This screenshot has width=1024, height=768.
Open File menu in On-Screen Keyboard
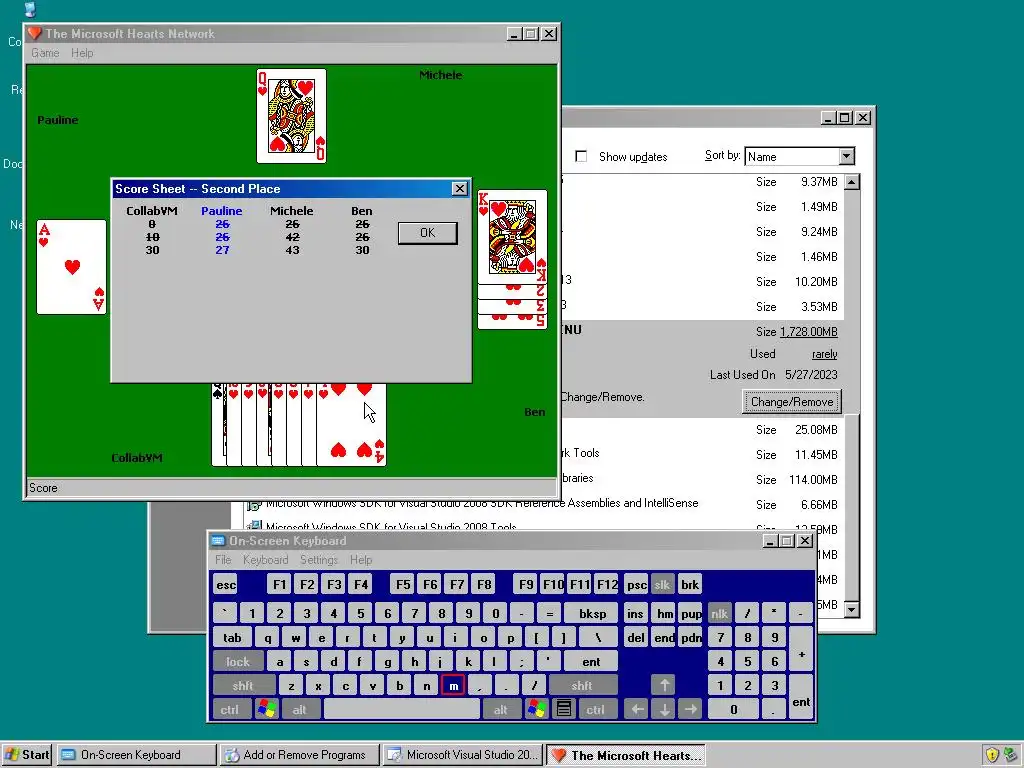click(223, 560)
